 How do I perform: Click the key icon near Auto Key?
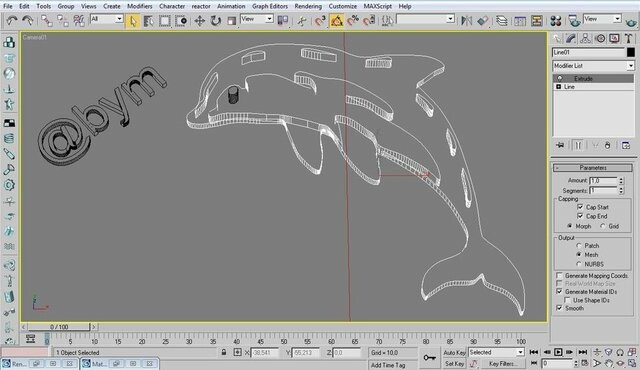click(x=429, y=358)
